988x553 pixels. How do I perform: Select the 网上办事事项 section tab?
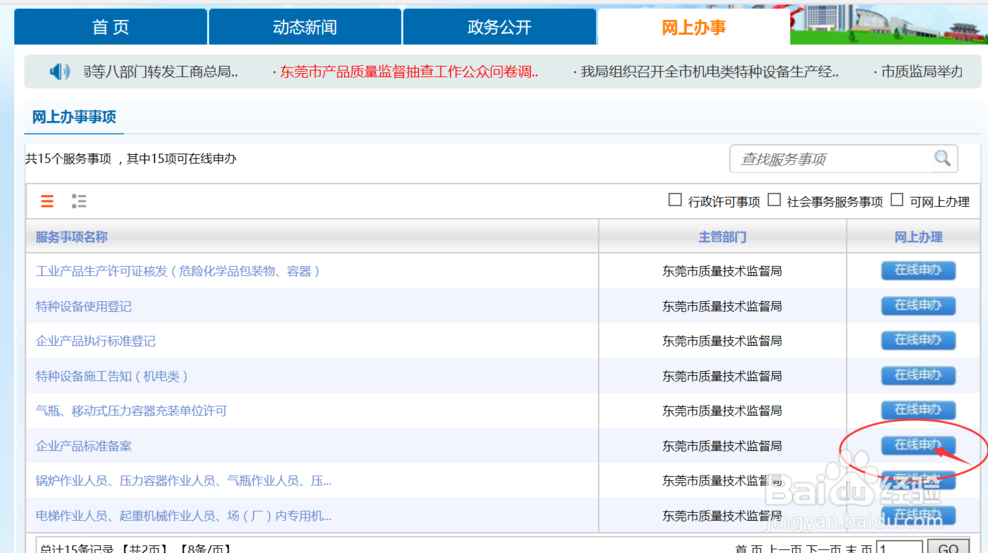74,117
